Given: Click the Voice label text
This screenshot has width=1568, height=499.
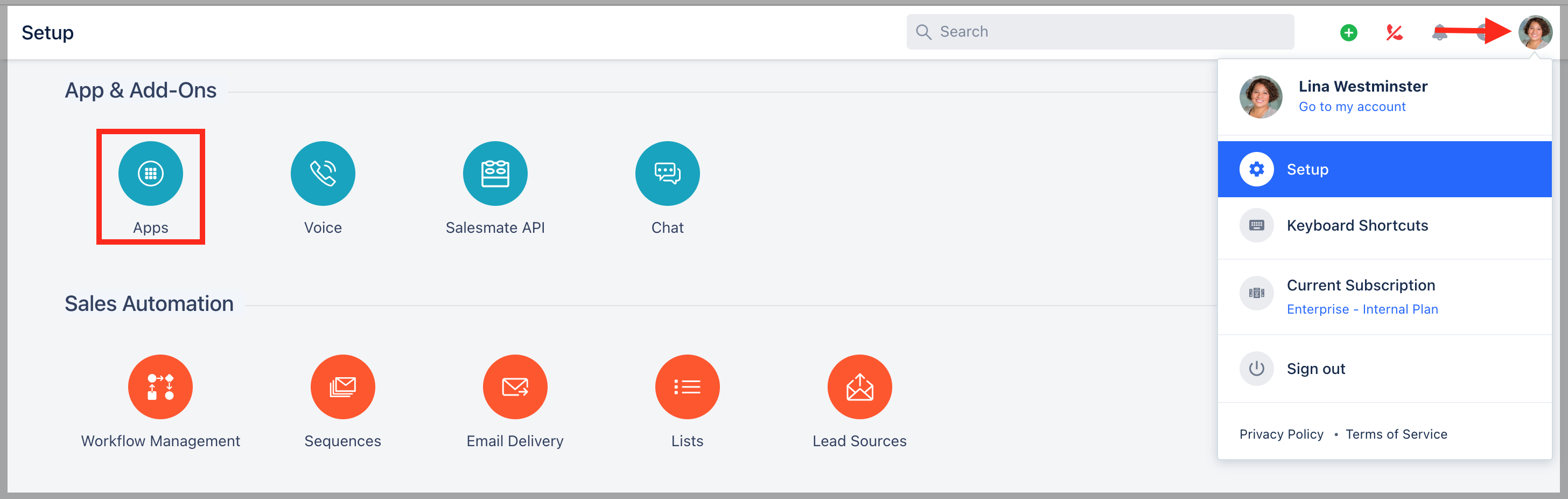Looking at the screenshot, I should [323, 228].
